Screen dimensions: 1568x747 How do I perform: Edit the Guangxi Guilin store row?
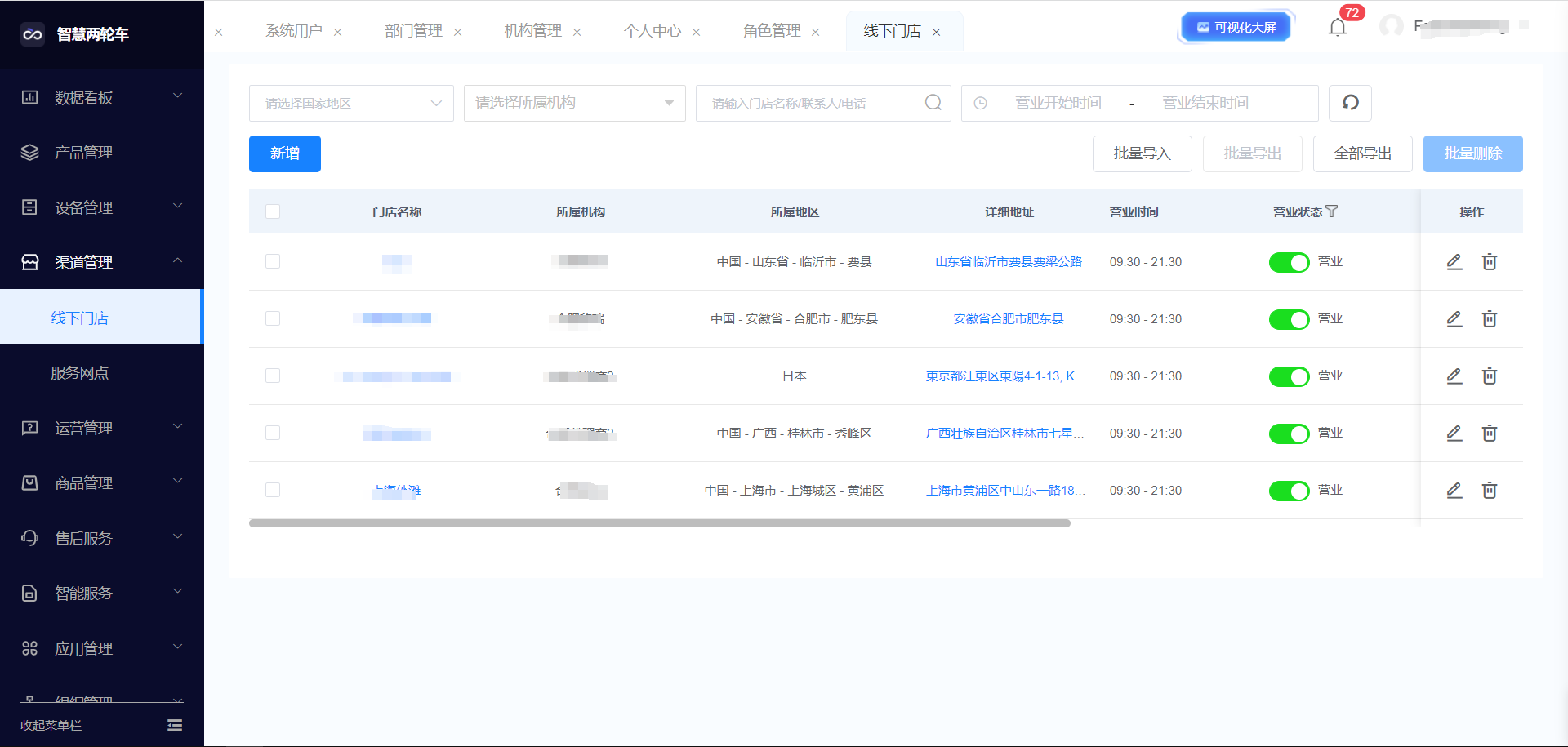pos(1454,434)
